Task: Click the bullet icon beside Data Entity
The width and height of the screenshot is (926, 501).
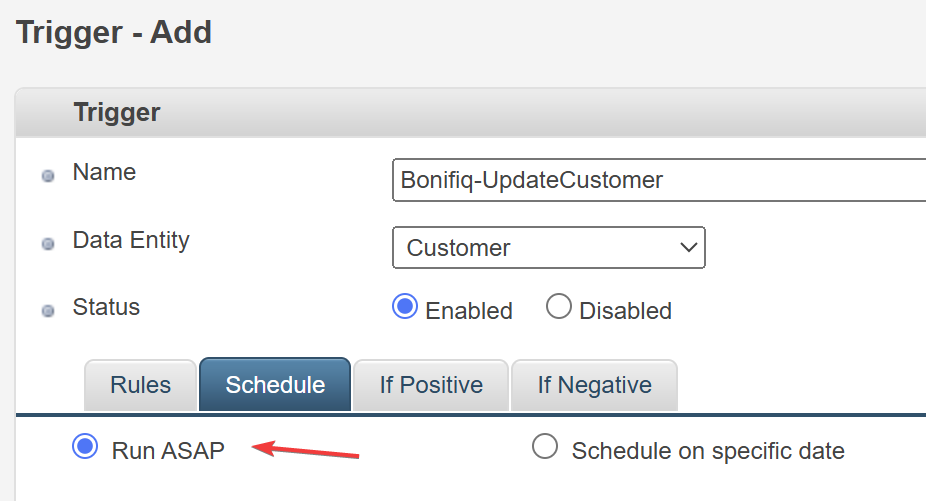Action: coord(48,243)
